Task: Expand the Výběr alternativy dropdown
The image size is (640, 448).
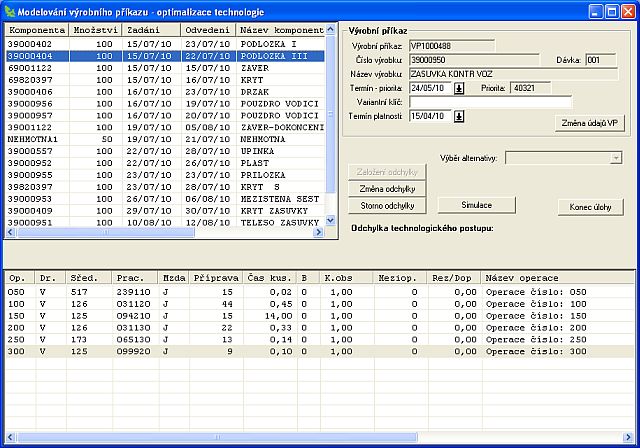Action: pyautogui.click(x=616, y=158)
